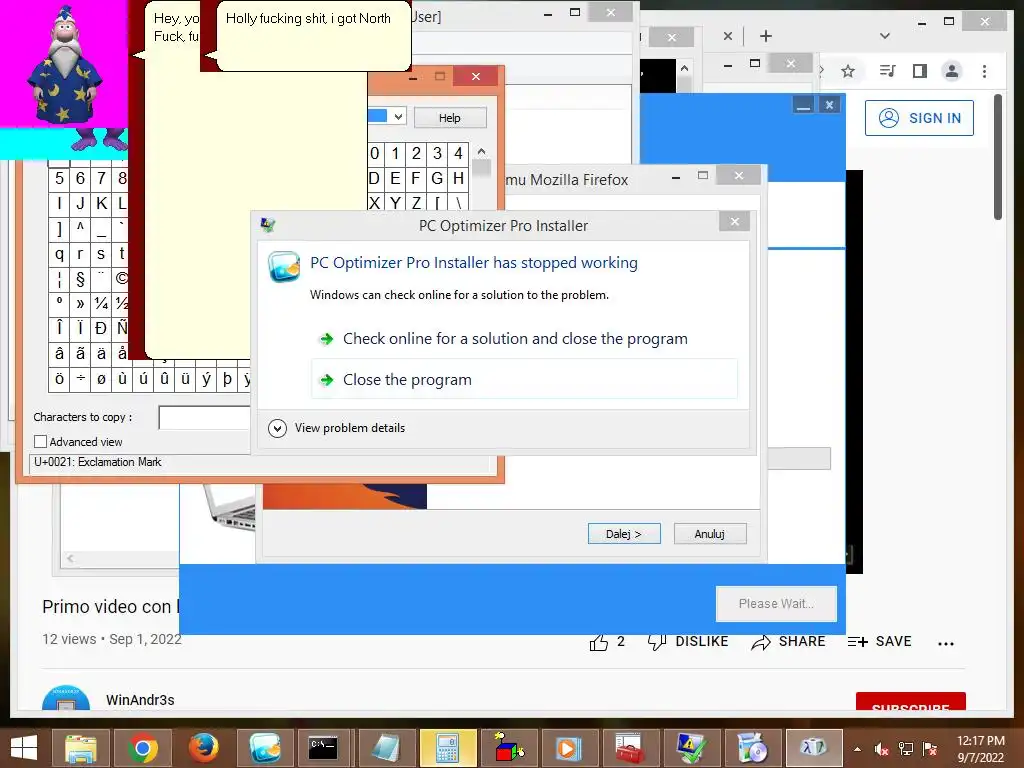The height and width of the screenshot is (768, 1024).
Task: Open the disc installer taskbar icon
Action: (752, 748)
